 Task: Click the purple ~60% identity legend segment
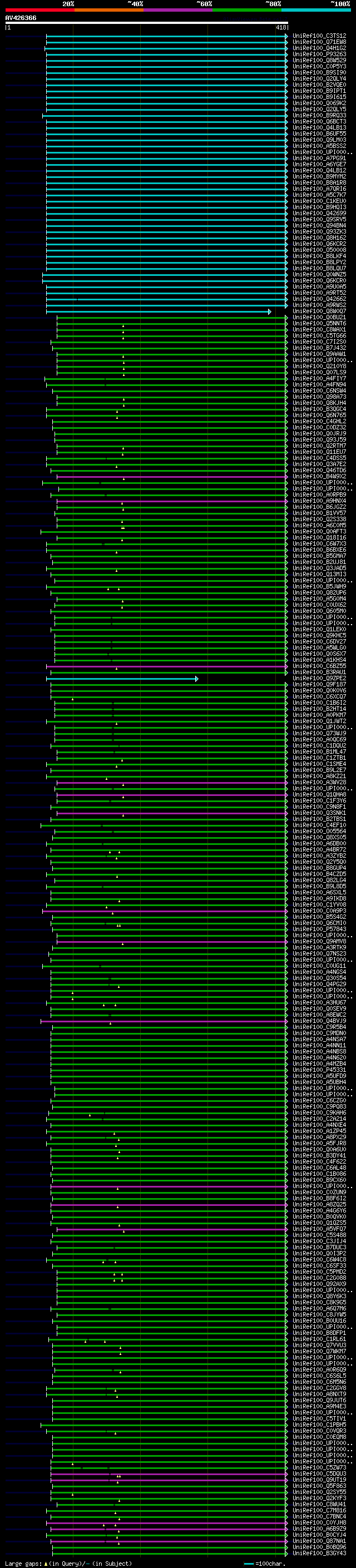(177, 10)
